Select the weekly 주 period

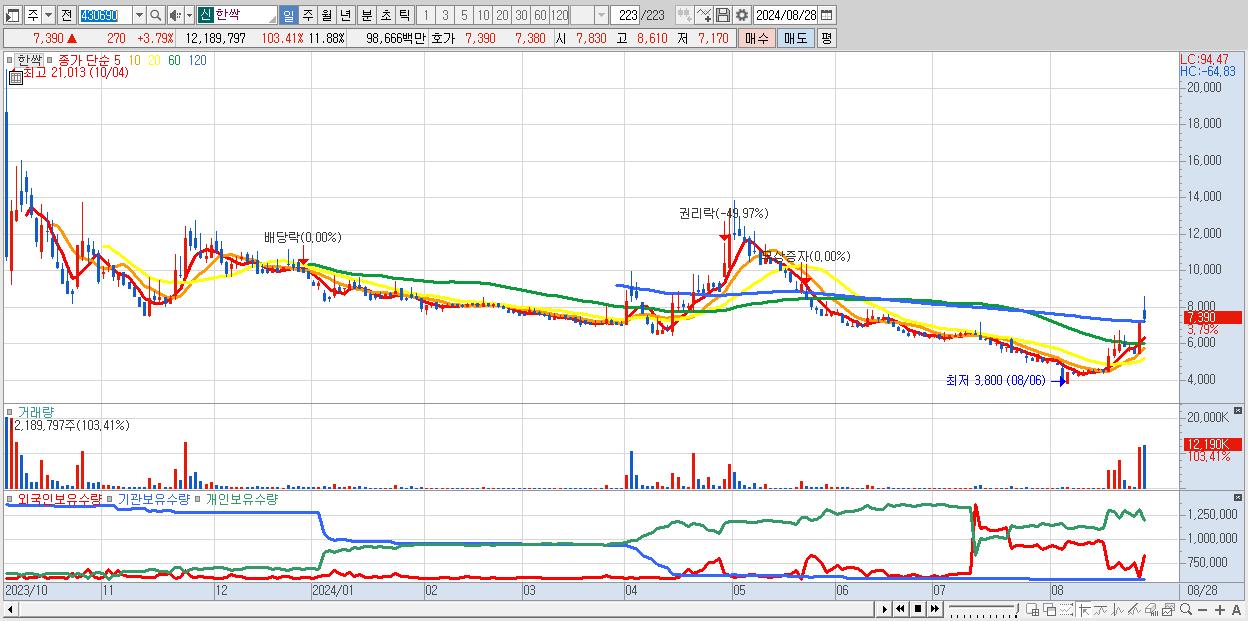[307, 15]
